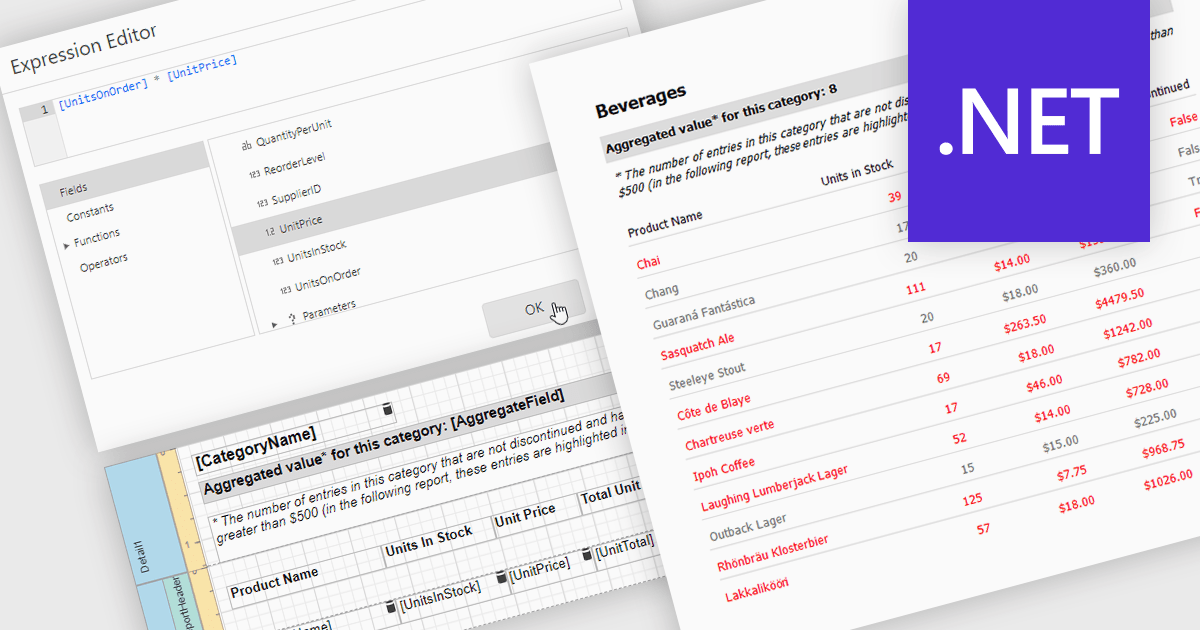Click the numeric type icon beside UnitsInStock
This screenshot has height=630, width=1200.
(278, 261)
